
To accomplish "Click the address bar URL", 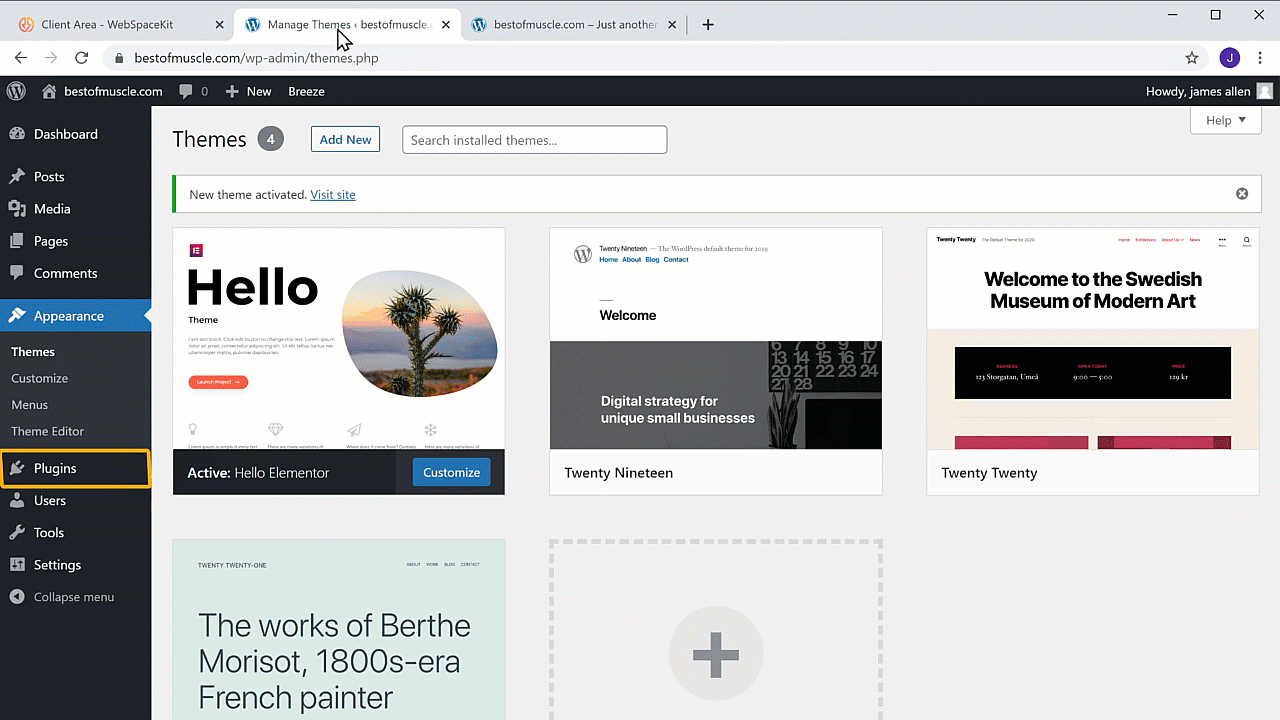I will 256,58.
